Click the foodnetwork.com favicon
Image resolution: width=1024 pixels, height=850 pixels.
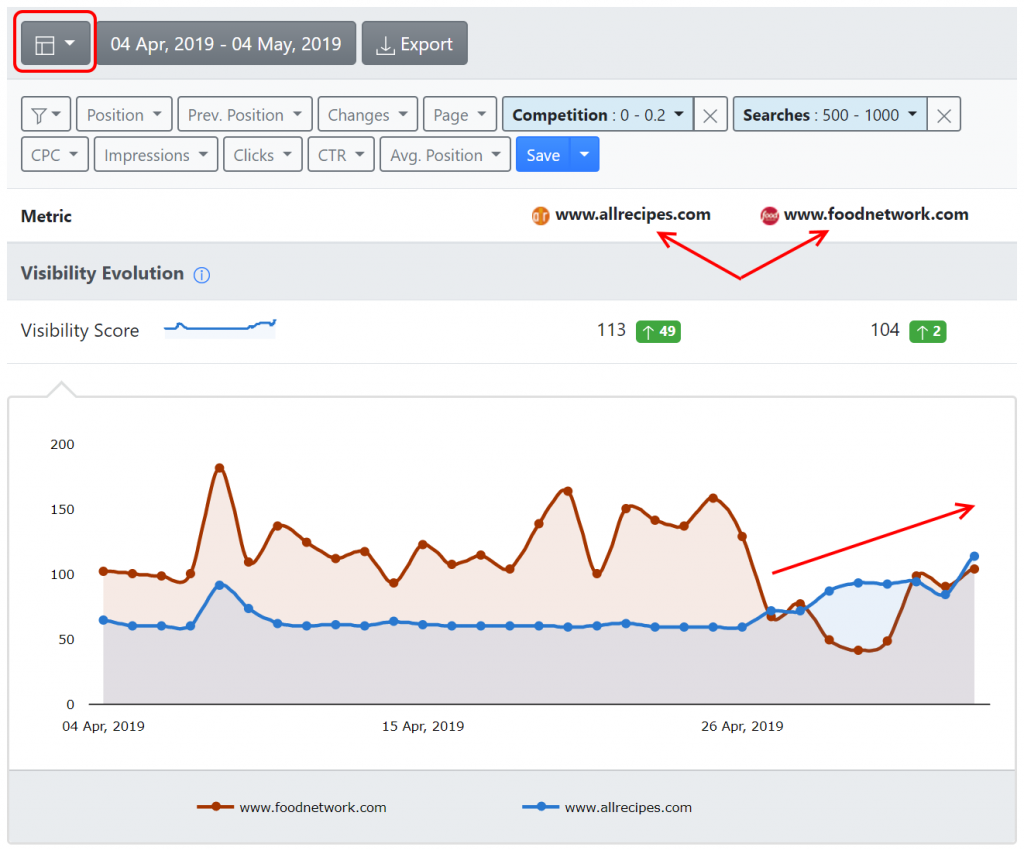click(x=769, y=215)
